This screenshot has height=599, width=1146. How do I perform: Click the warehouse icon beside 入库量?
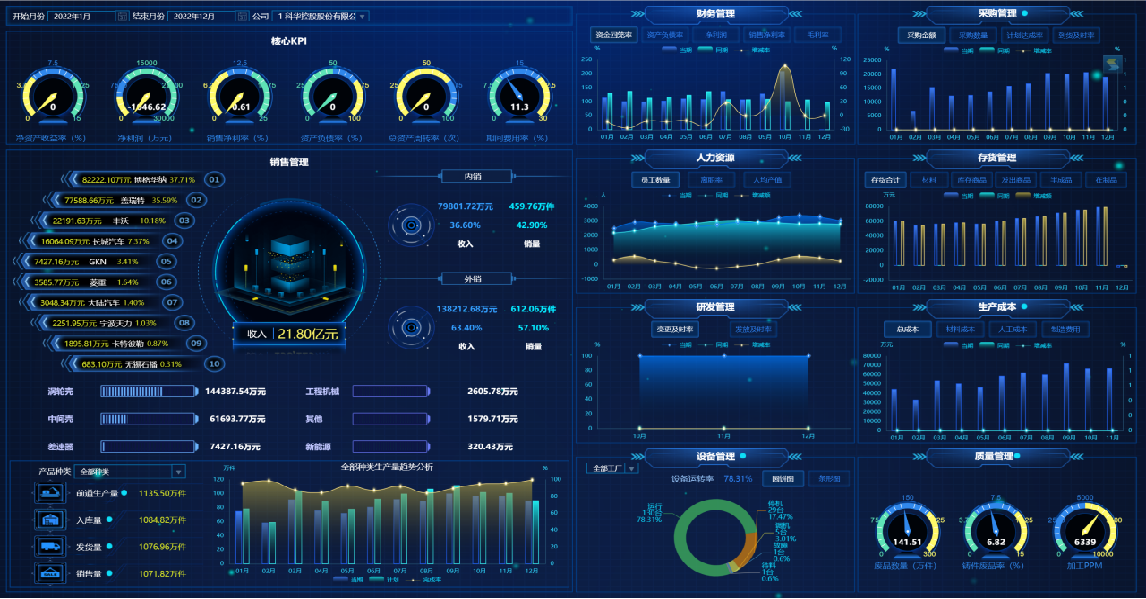[50, 519]
